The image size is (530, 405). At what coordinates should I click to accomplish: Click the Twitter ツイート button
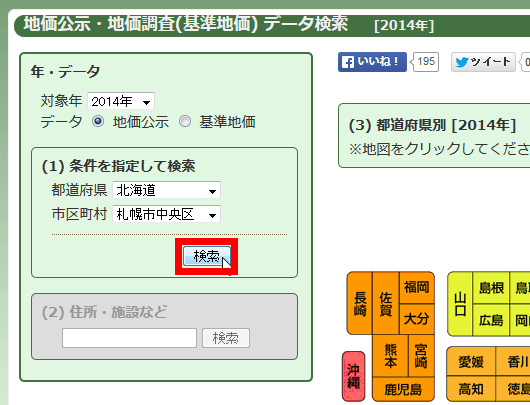click(483, 62)
